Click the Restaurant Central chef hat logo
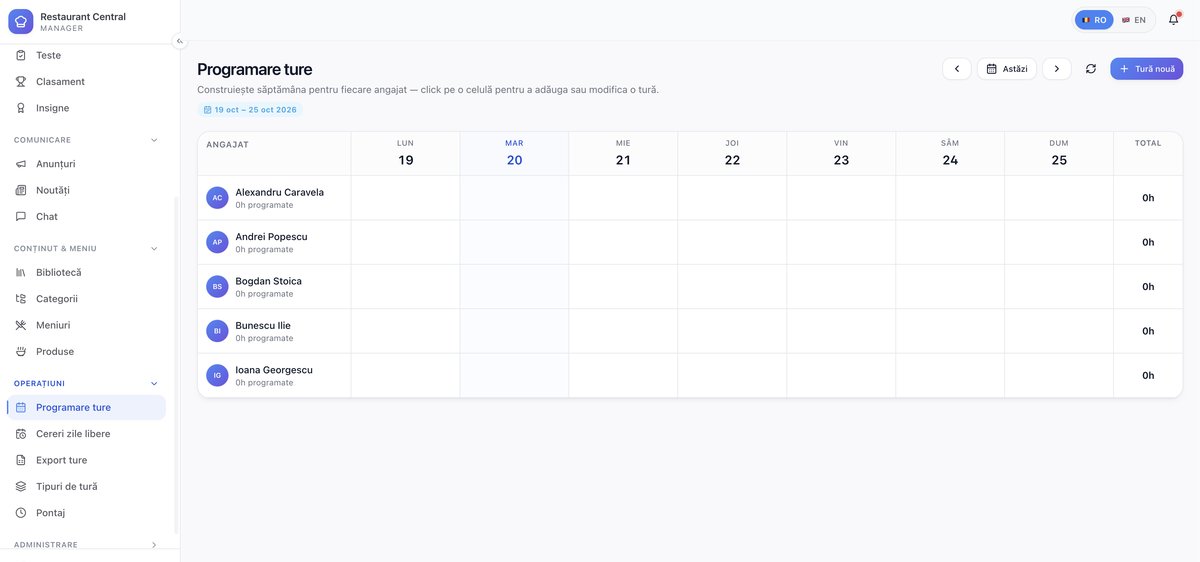 click(21, 21)
